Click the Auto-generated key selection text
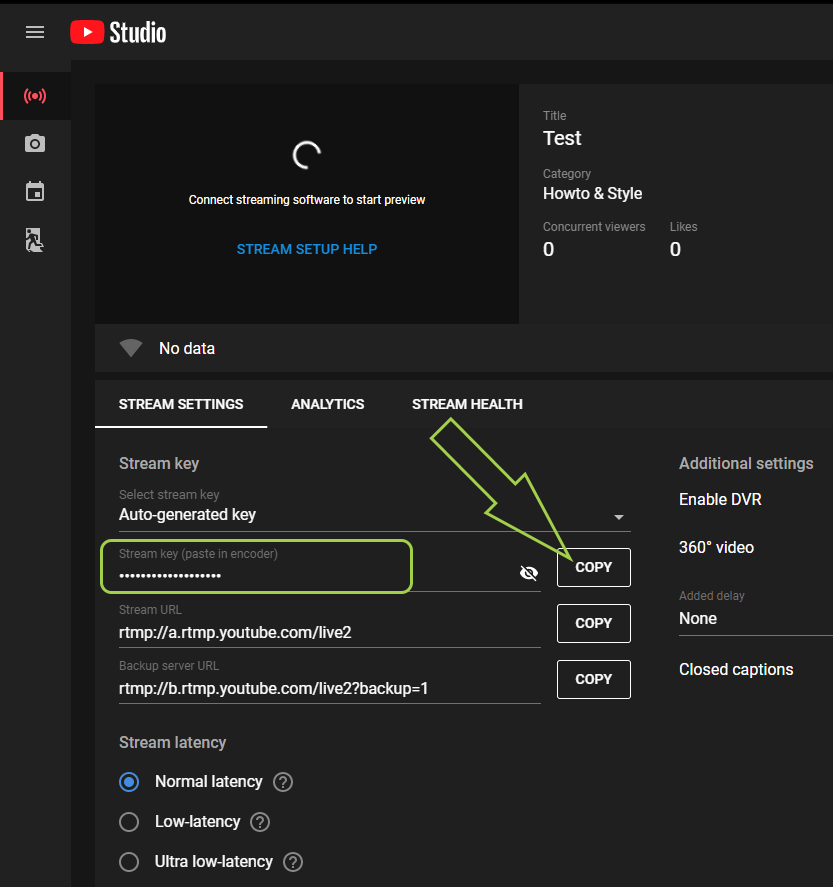This screenshot has width=833, height=887. coord(187,514)
